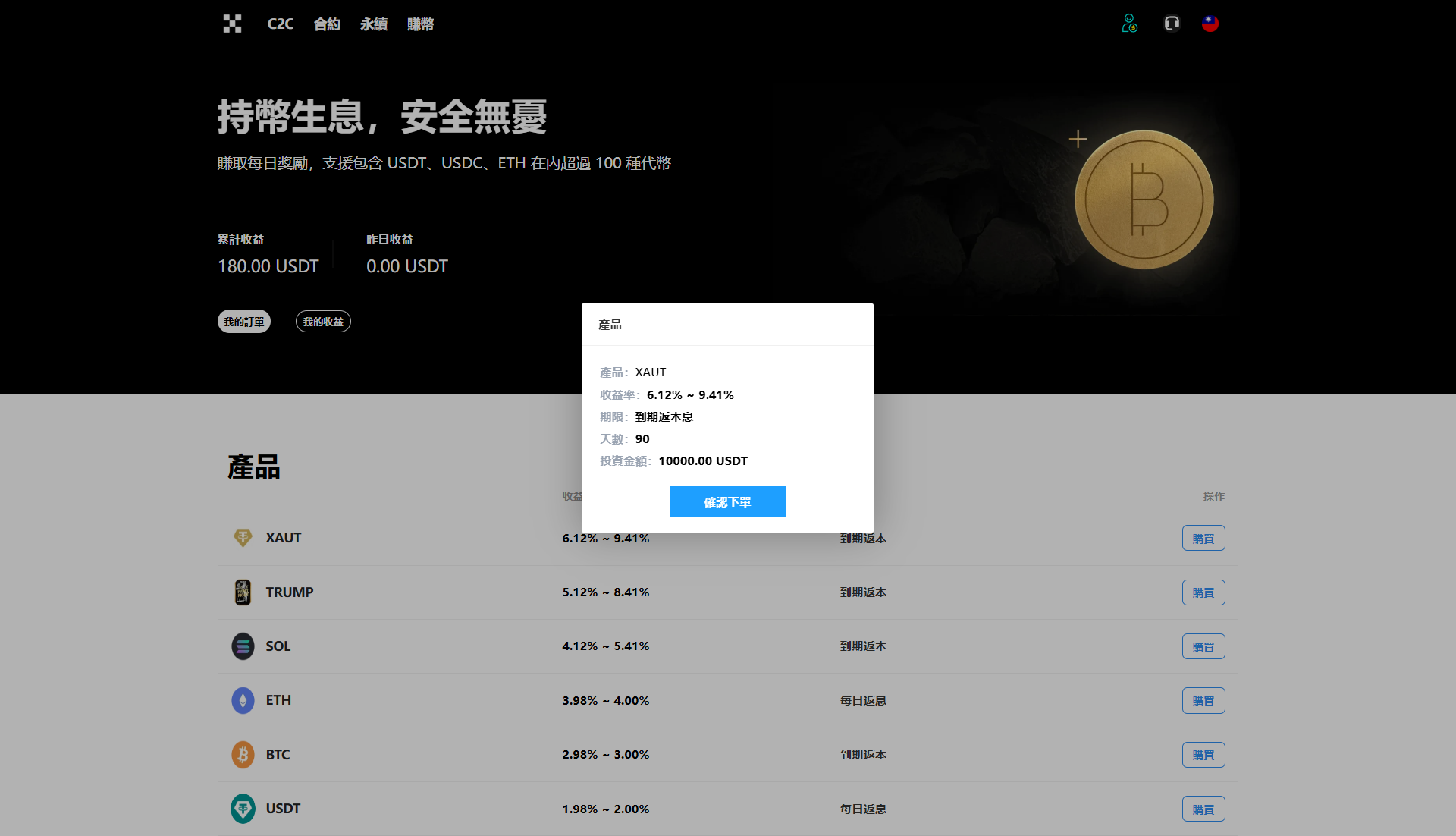The width and height of the screenshot is (1456, 836).
Task: Click the ETH coin icon
Action: (x=243, y=700)
